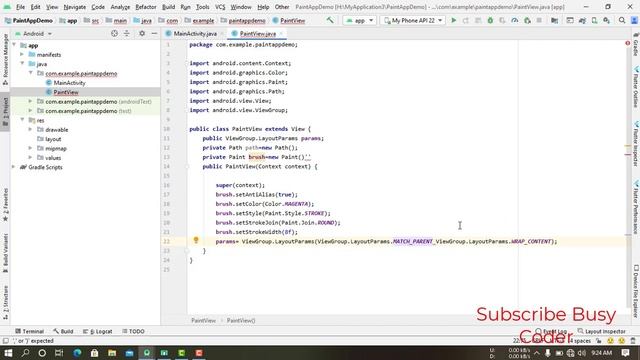Collapse the java folder node
The image size is (640, 360).
click(22, 64)
